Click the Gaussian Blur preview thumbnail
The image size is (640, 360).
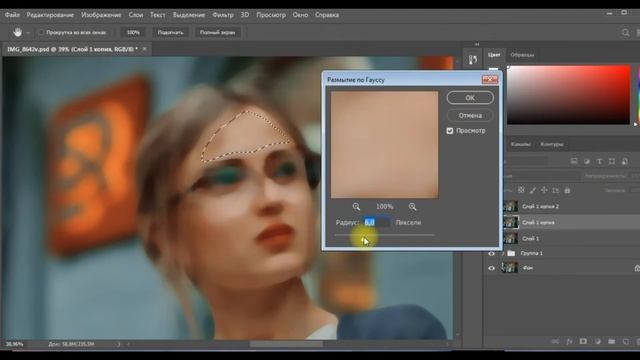coord(384,144)
